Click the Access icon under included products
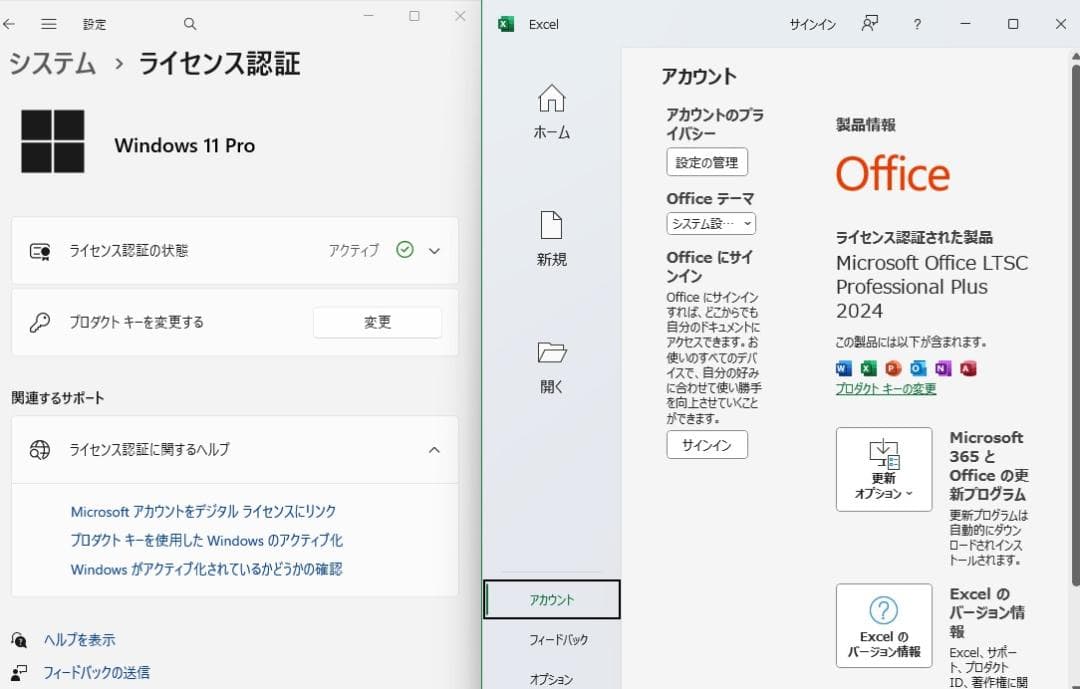Screen dimensions: 1080x689 click(x=968, y=369)
